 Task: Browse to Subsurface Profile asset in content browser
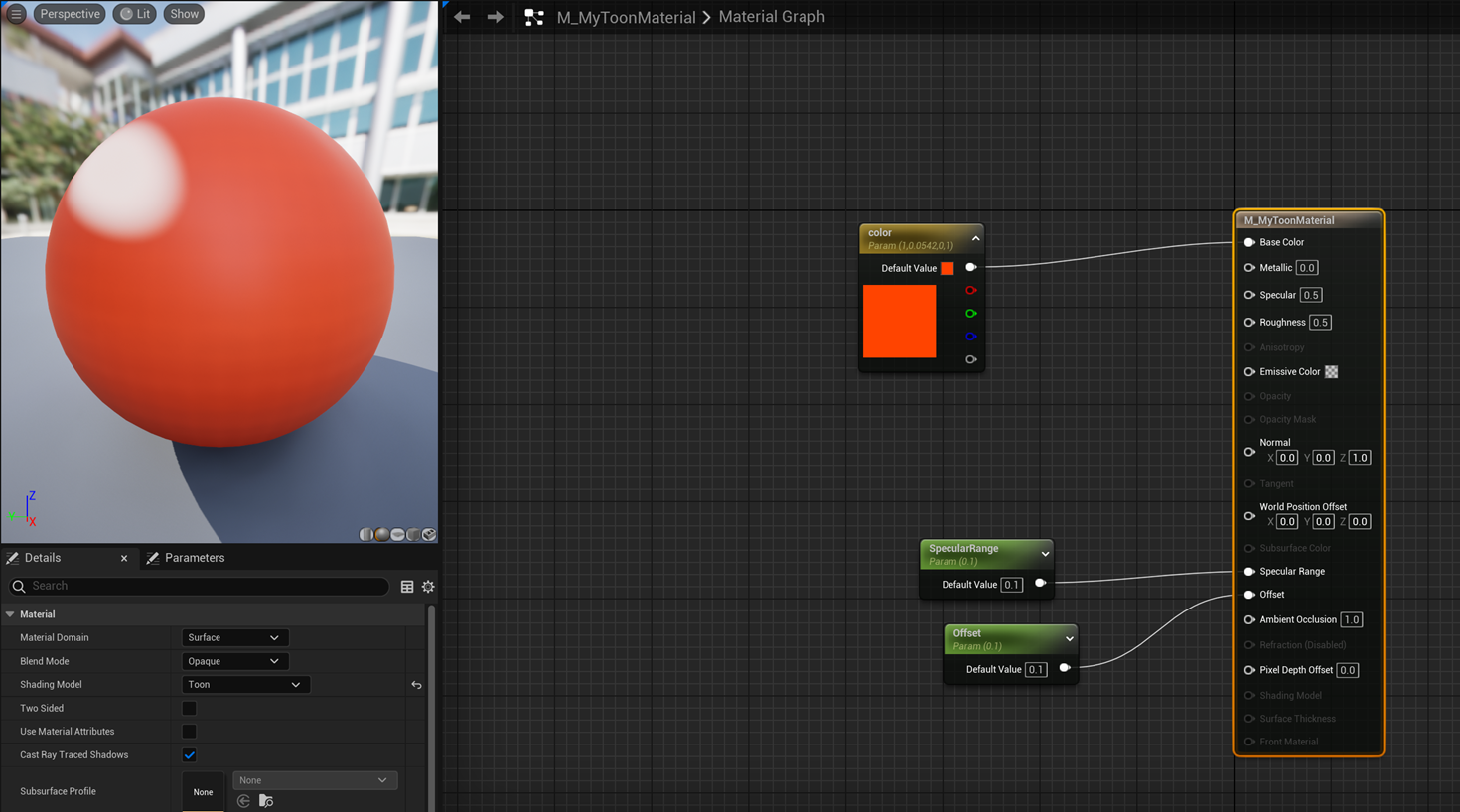click(x=266, y=801)
